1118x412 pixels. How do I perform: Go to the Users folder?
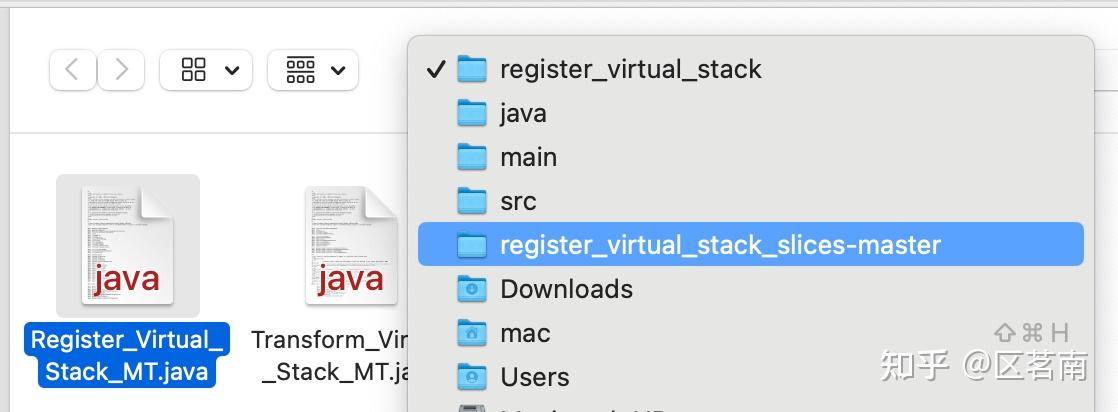point(534,377)
